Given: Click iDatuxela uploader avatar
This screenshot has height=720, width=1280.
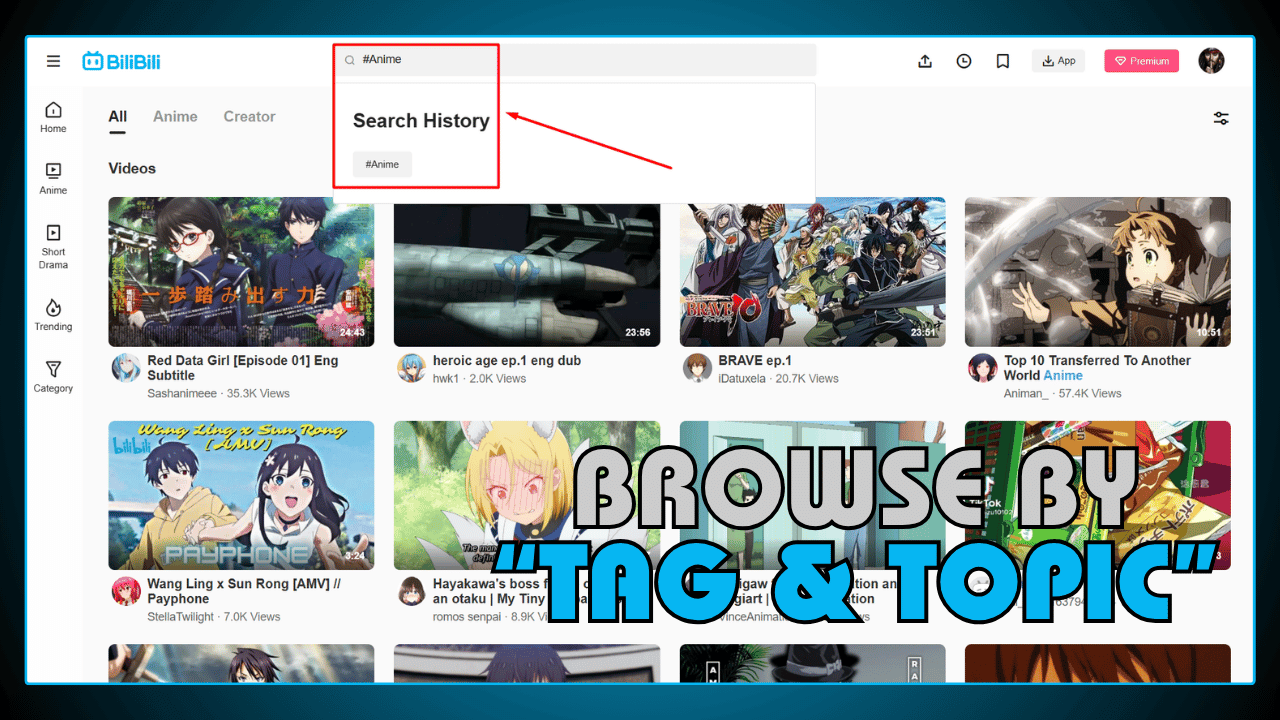Looking at the screenshot, I should [697, 368].
